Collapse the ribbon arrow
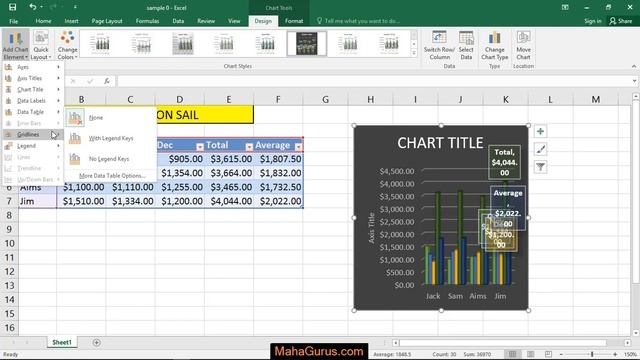Viewport: 640px width, 360px height. [x=633, y=66]
